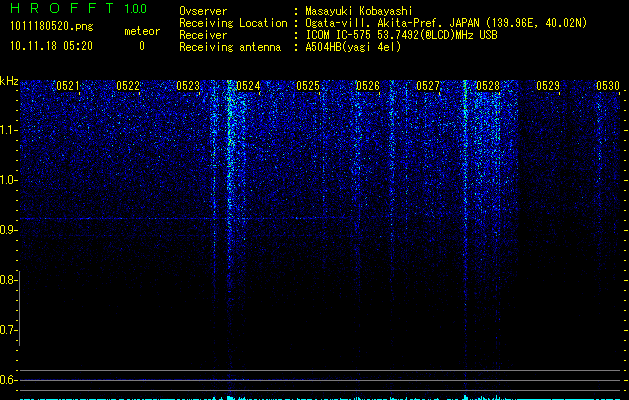
Task: Click the 0527 time marker
Action: [428, 85]
